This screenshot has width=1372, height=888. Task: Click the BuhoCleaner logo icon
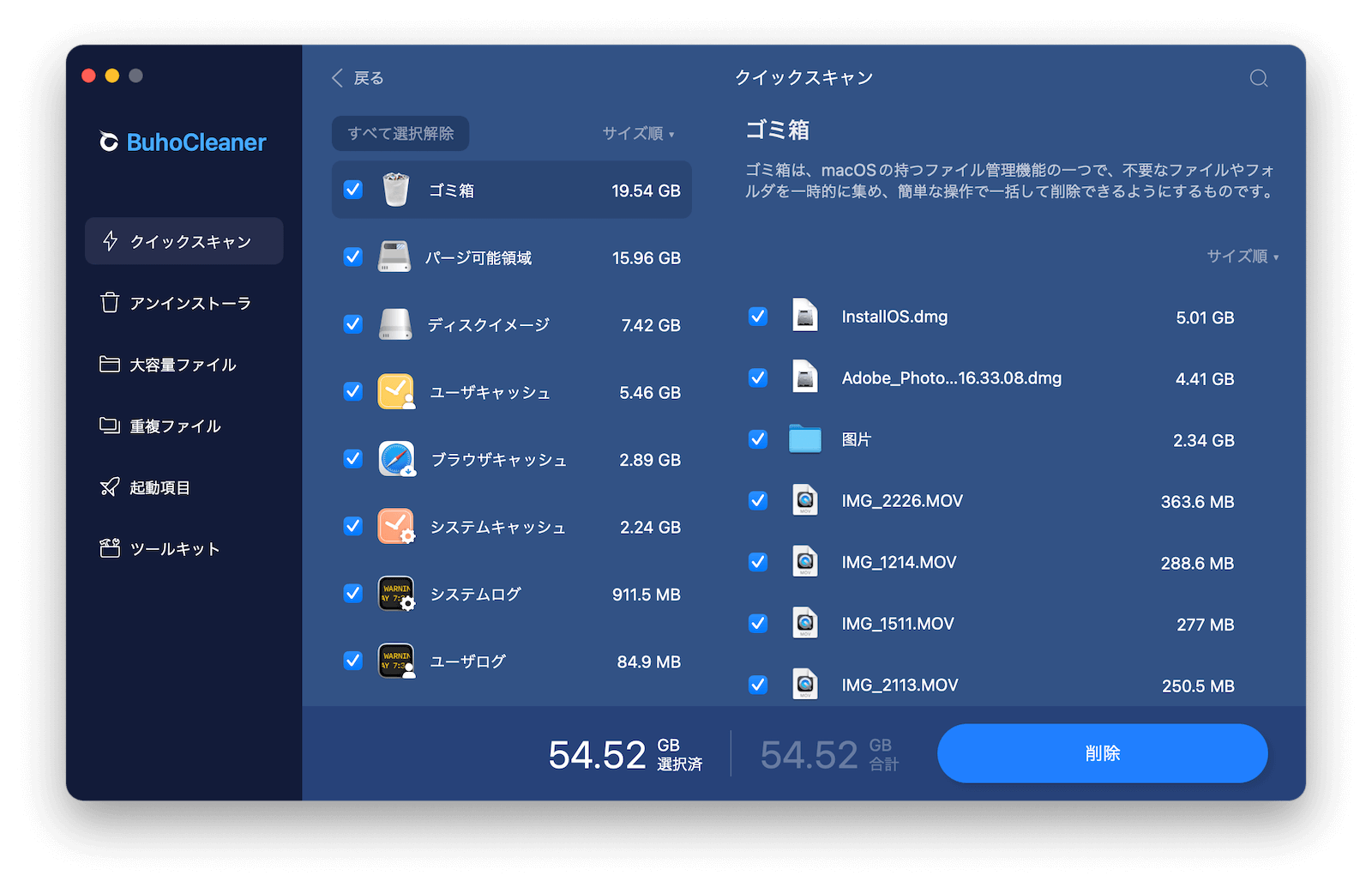click(x=109, y=142)
